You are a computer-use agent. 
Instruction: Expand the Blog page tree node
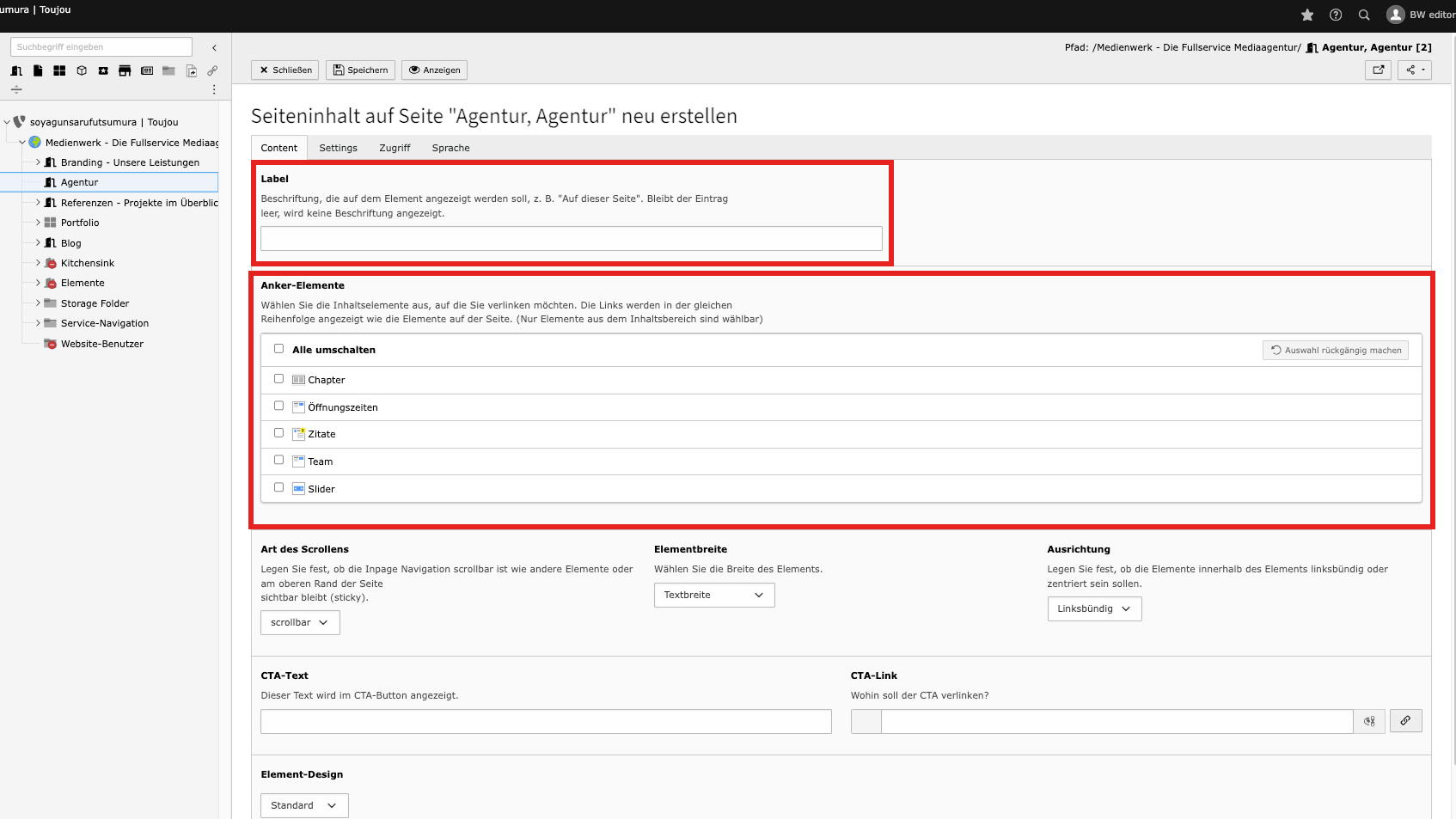pyautogui.click(x=38, y=243)
